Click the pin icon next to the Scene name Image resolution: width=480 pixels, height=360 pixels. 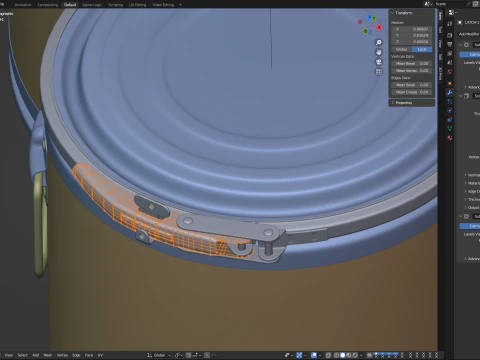point(469,4)
